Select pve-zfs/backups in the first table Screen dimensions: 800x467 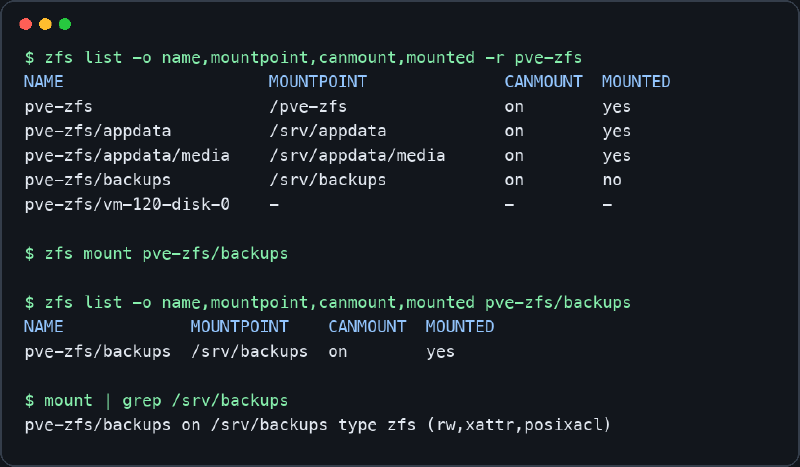click(x=98, y=180)
